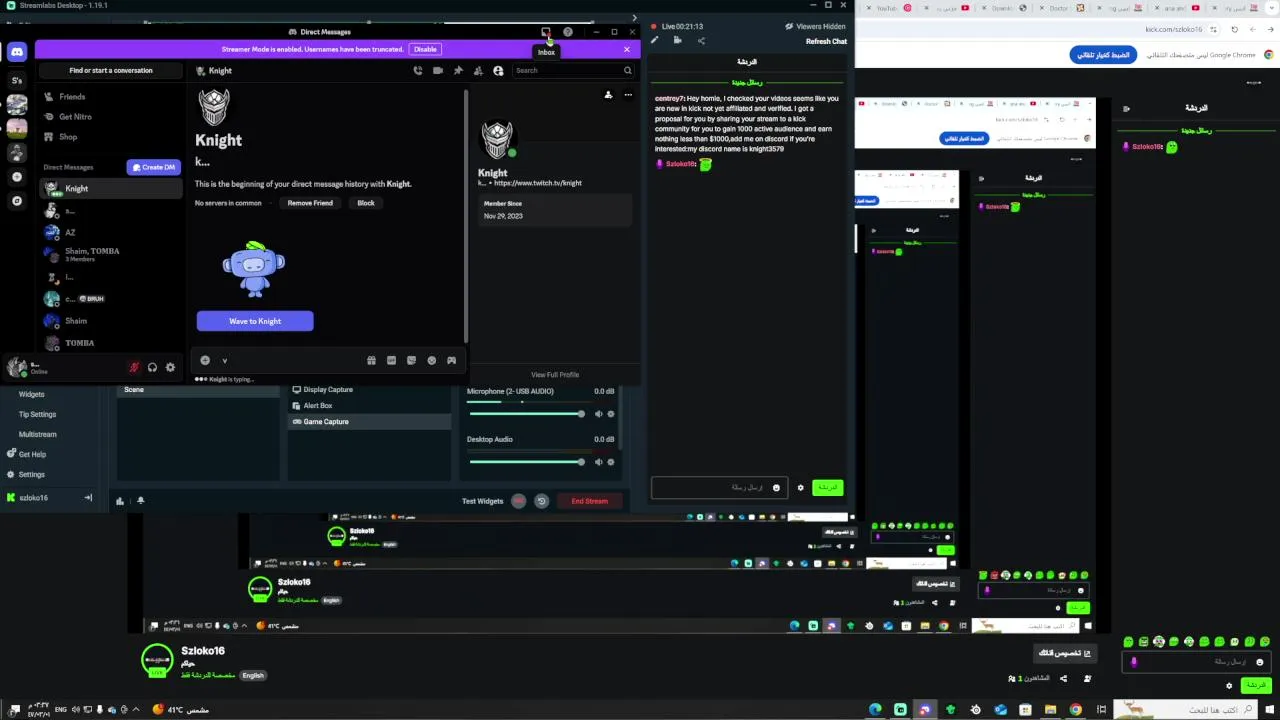This screenshot has height=720, width=1280.
Task: Click the add friend profile icon
Action: coord(608,95)
